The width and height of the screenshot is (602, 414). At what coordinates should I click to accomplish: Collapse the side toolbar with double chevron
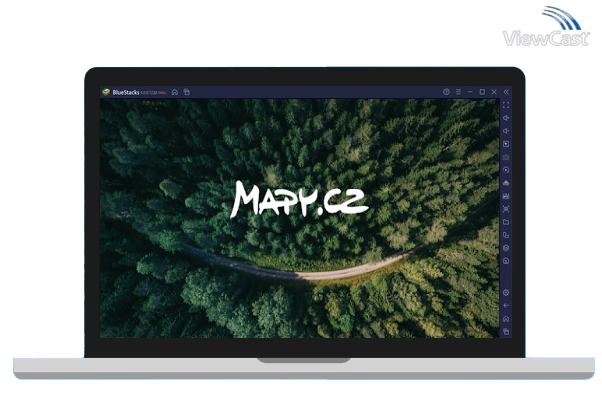click(x=506, y=92)
